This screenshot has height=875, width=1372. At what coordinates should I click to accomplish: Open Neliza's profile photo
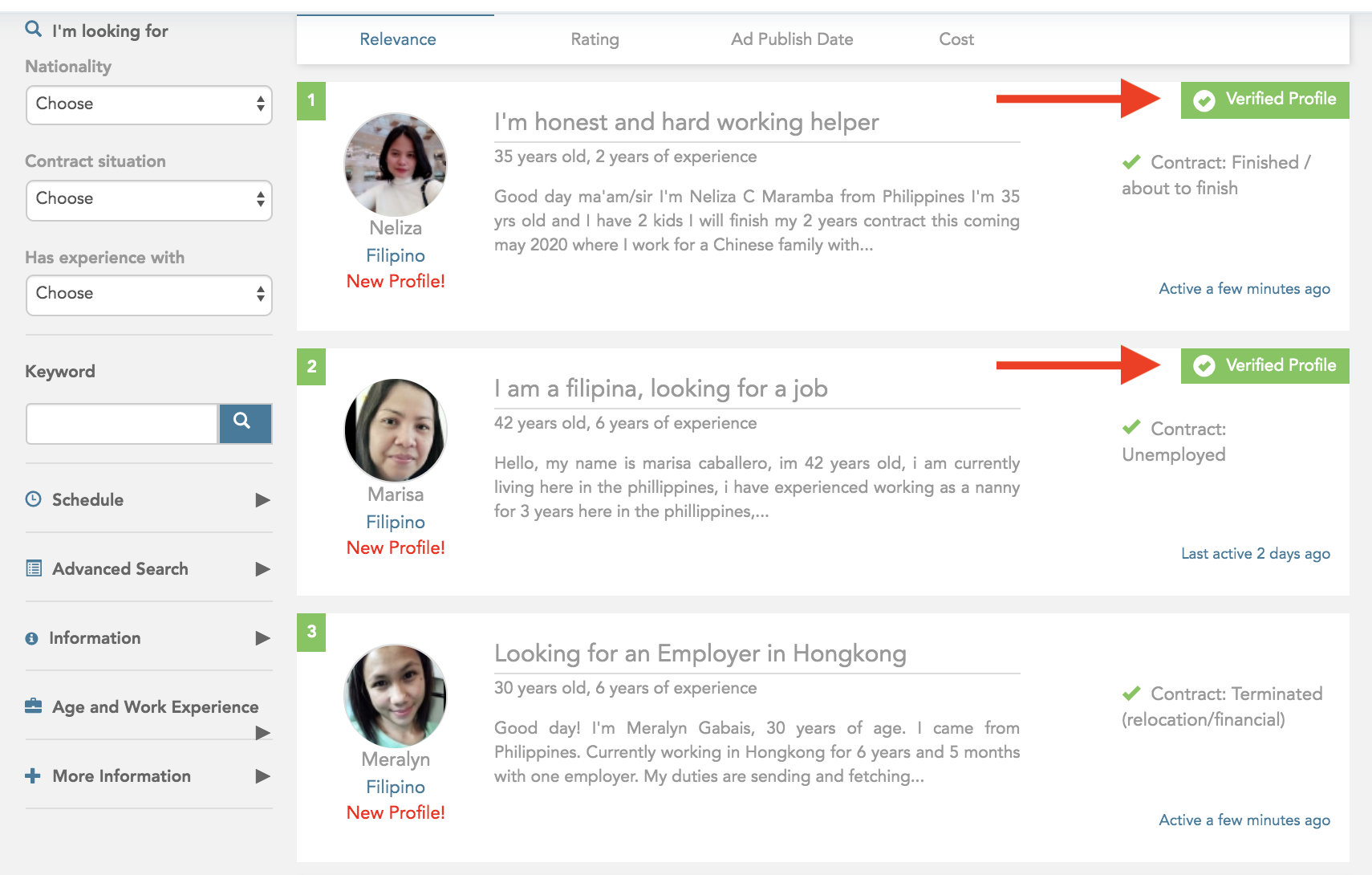point(396,164)
